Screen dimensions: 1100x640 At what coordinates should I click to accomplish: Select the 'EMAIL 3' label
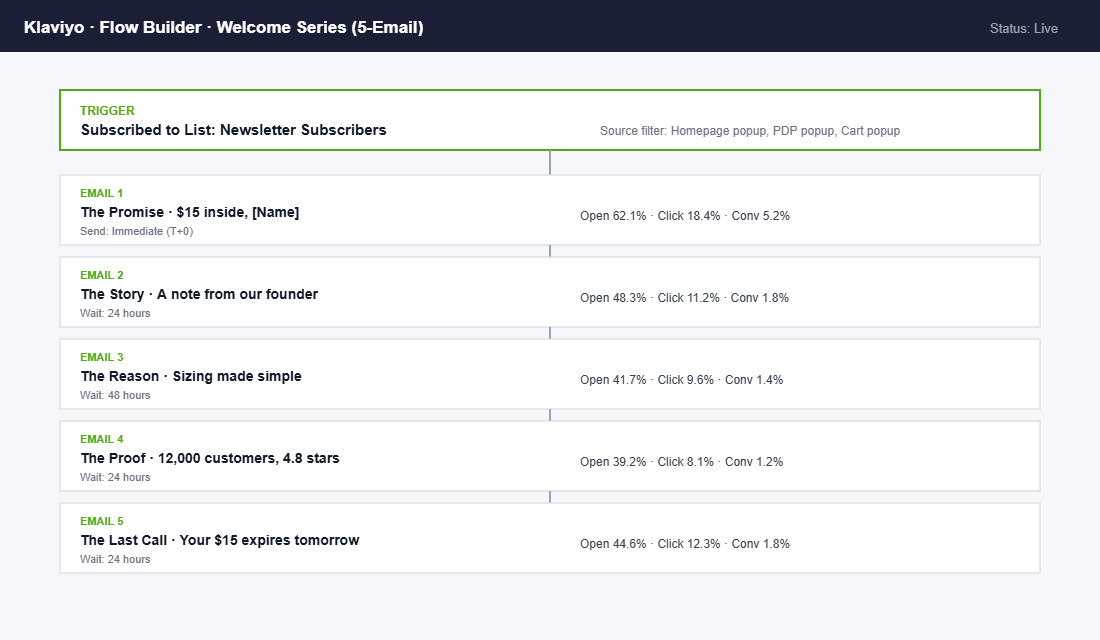(102, 357)
